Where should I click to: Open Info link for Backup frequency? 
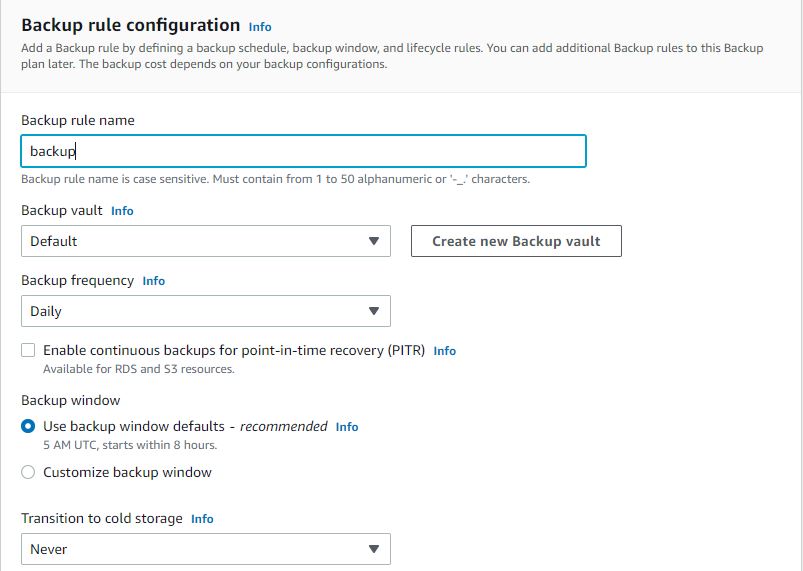point(154,281)
